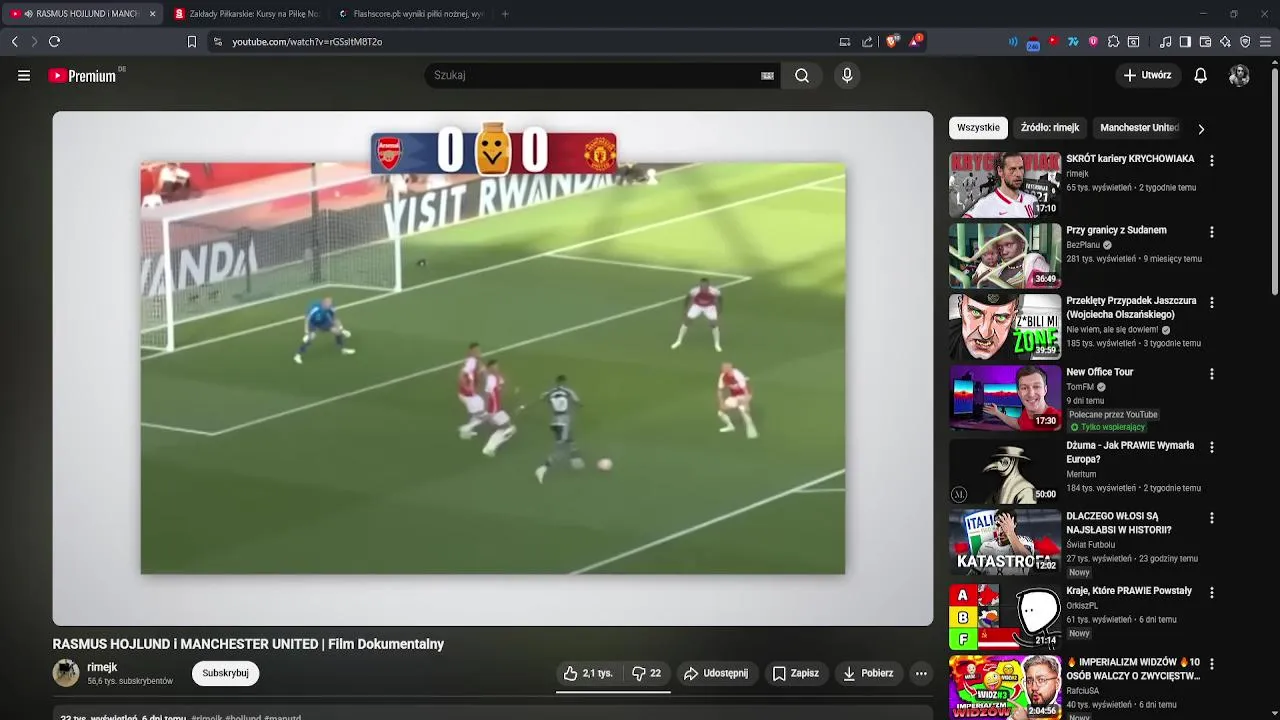Like the video (2,1 tys.)
1280x720 pixels.
588,673
